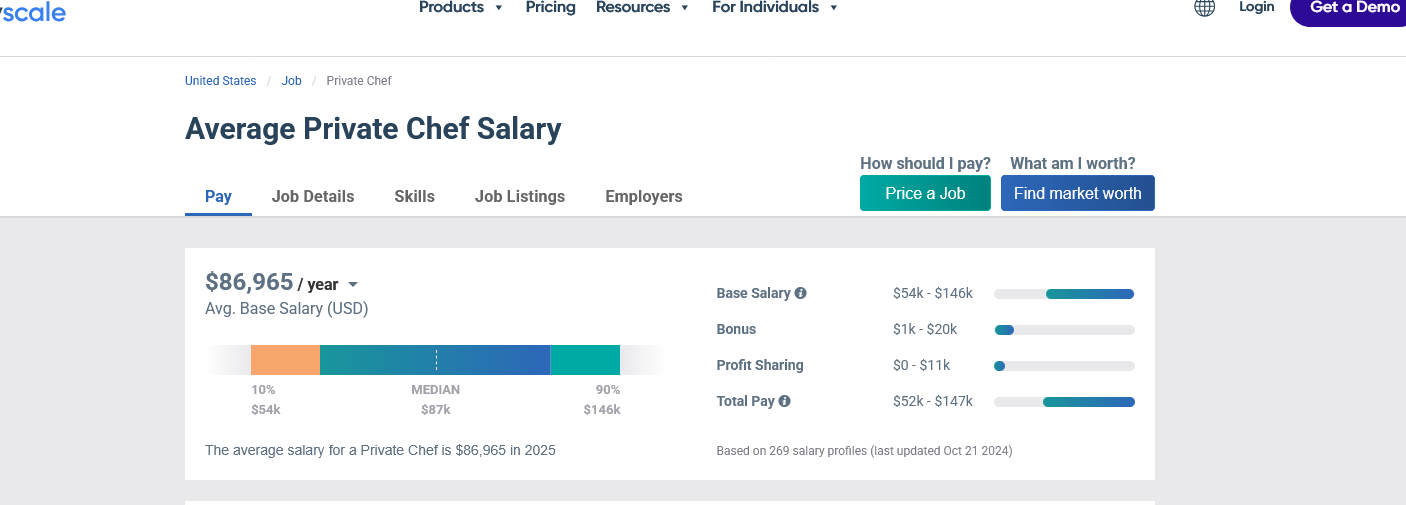Click the Job breadcrumb link
This screenshot has width=1406, height=505.
pos(292,81)
